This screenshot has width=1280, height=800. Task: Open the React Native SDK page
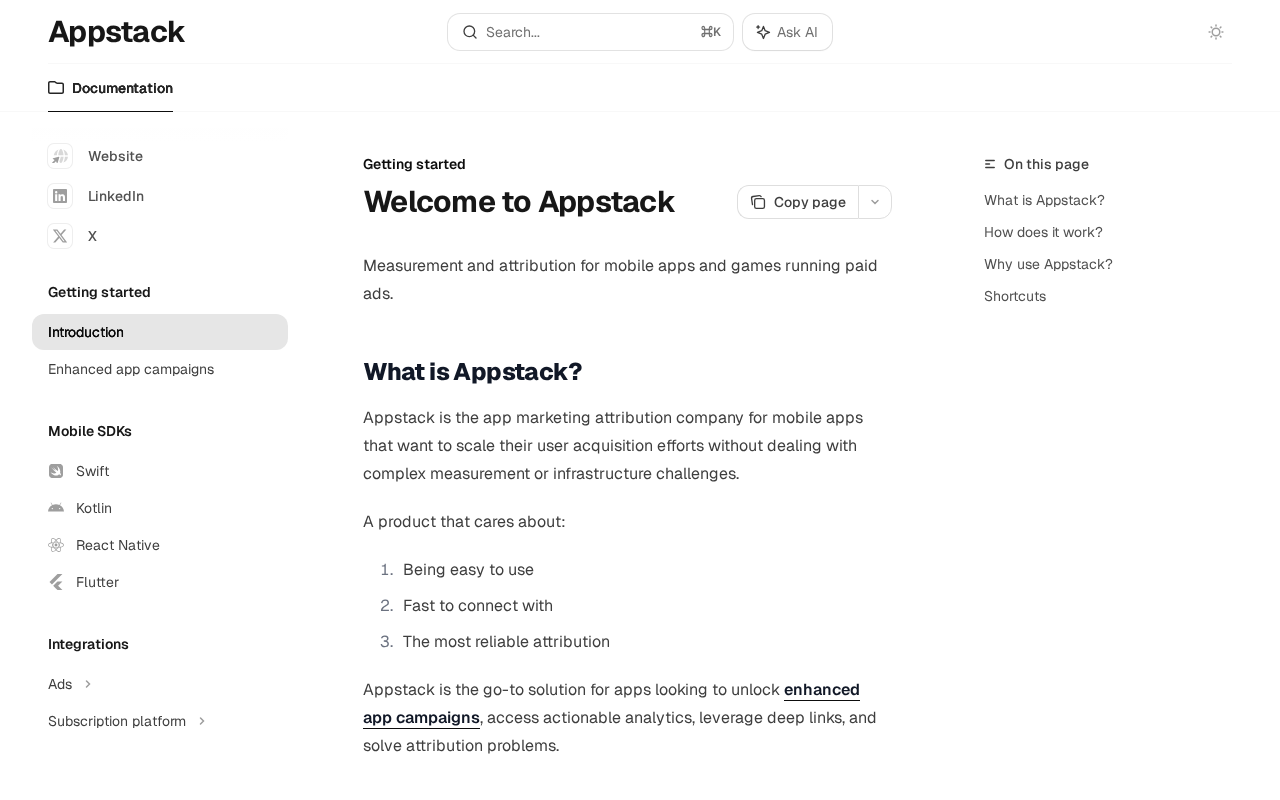pyautogui.click(x=117, y=545)
